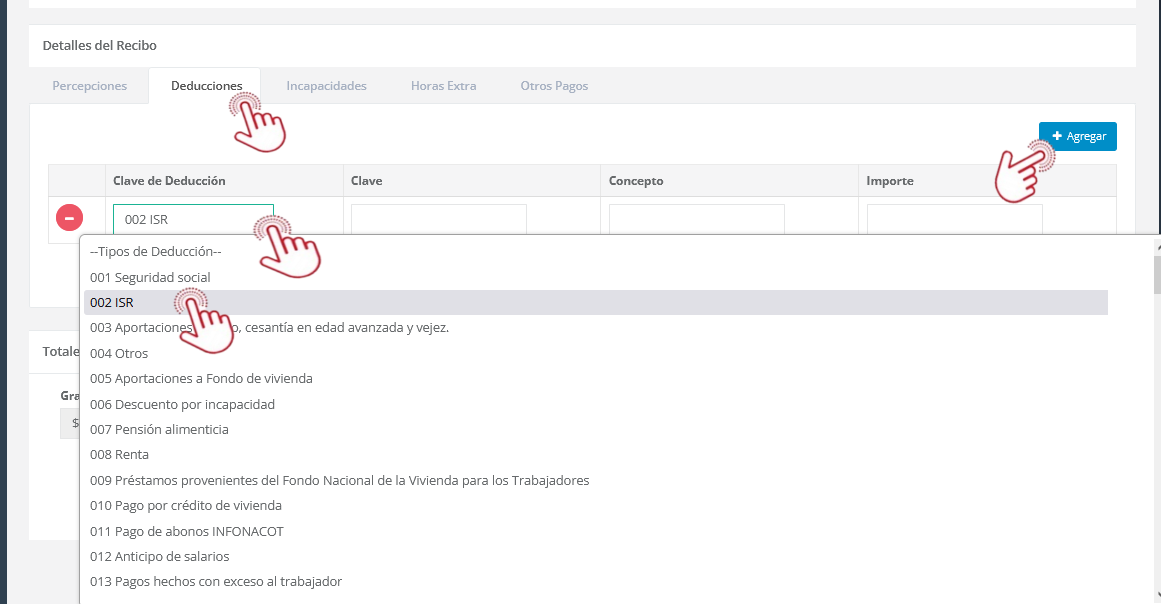Open the Clave de Deducción dropdown
Image resolution: width=1161 pixels, height=604 pixels.
point(192,219)
